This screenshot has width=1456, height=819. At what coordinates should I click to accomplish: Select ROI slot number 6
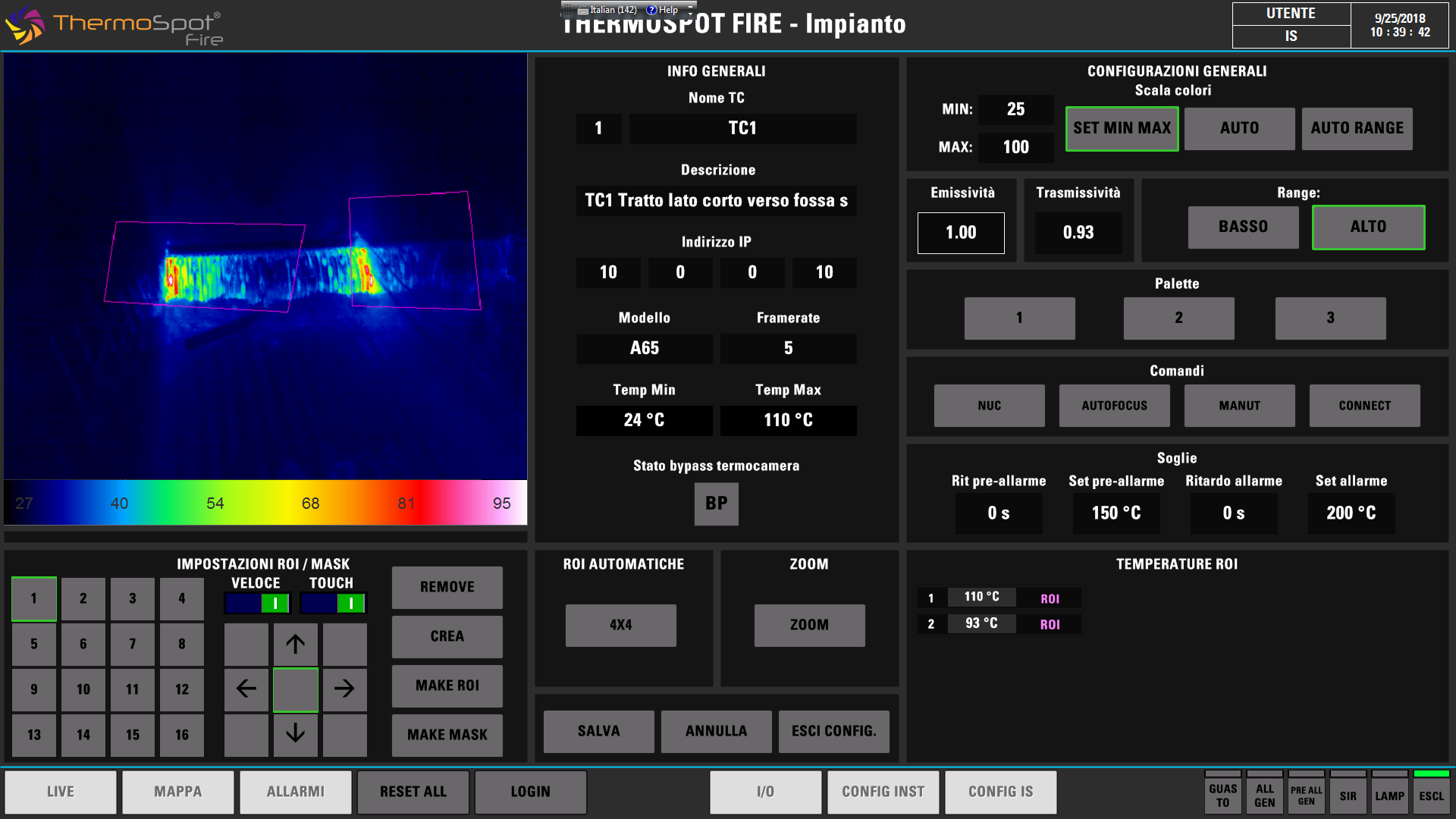(83, 645)
